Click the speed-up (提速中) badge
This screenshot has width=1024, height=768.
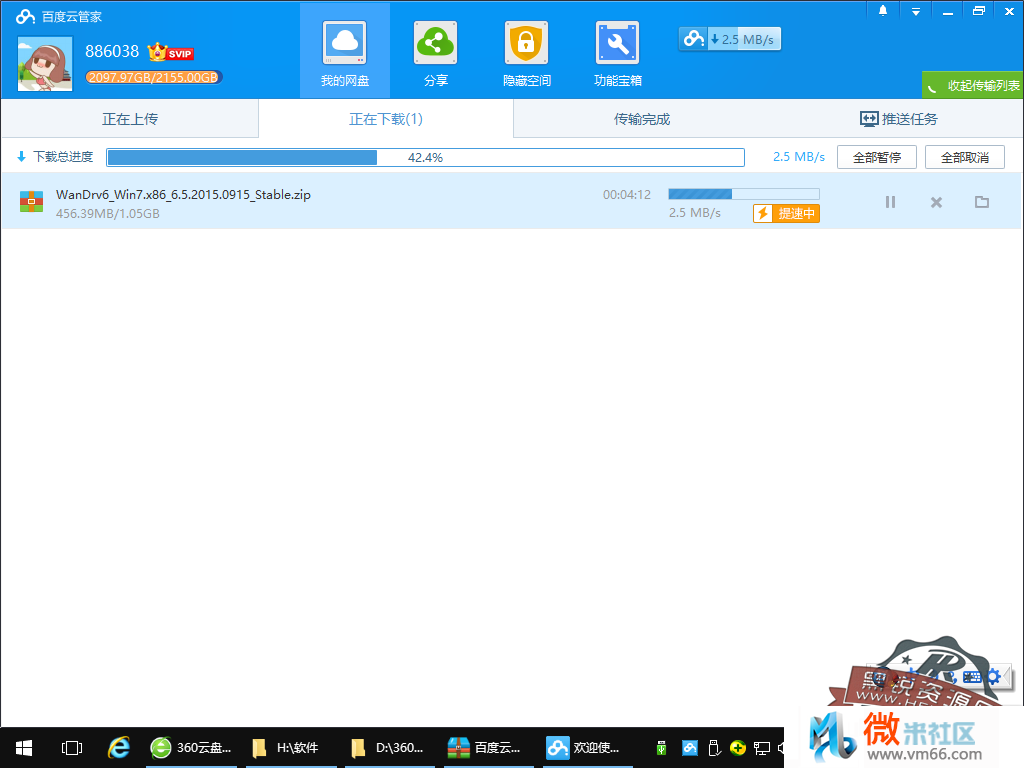point(786,214)
